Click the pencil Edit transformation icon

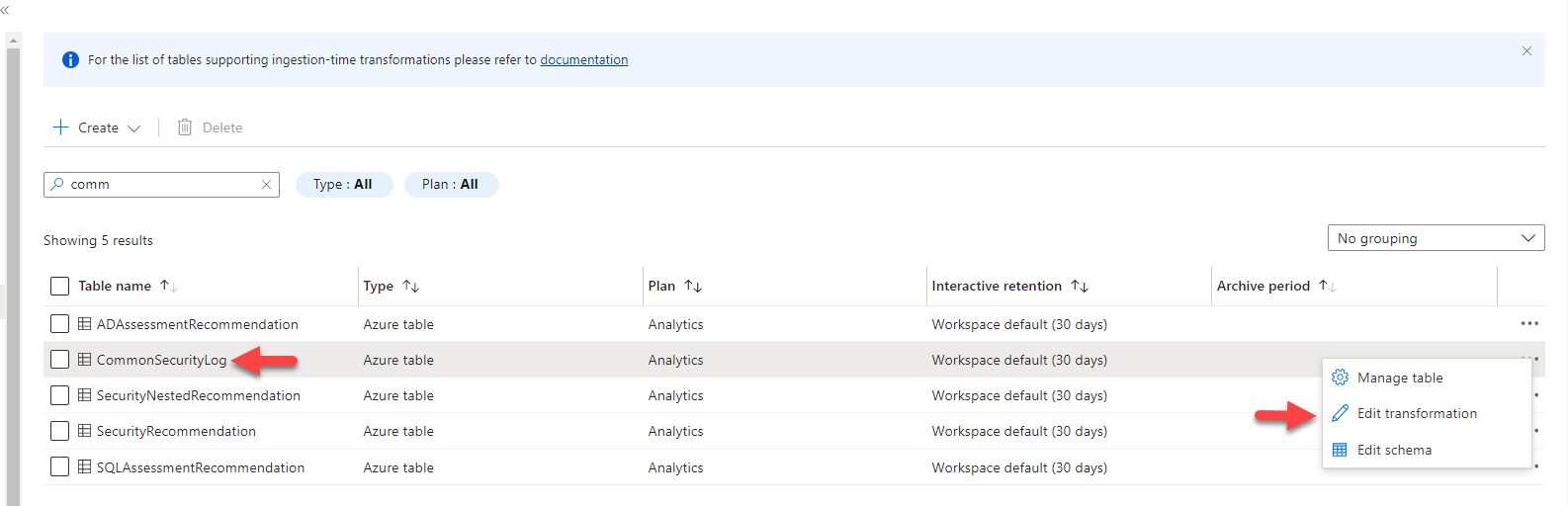[1340, 413]
